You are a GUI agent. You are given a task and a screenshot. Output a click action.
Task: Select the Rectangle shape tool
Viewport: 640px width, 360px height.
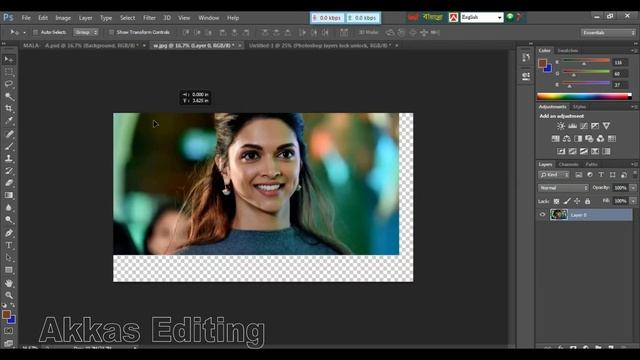click(x=9, y=270)
